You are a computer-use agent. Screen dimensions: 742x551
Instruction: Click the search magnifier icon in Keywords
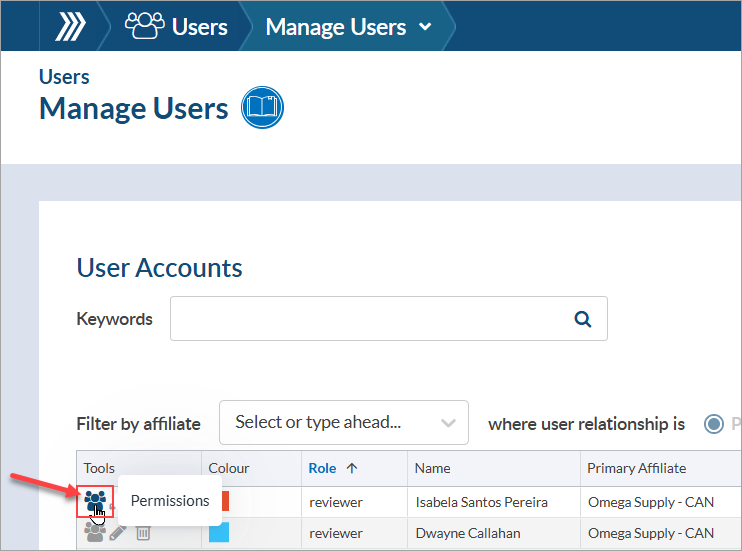click(x=583, y=319)
